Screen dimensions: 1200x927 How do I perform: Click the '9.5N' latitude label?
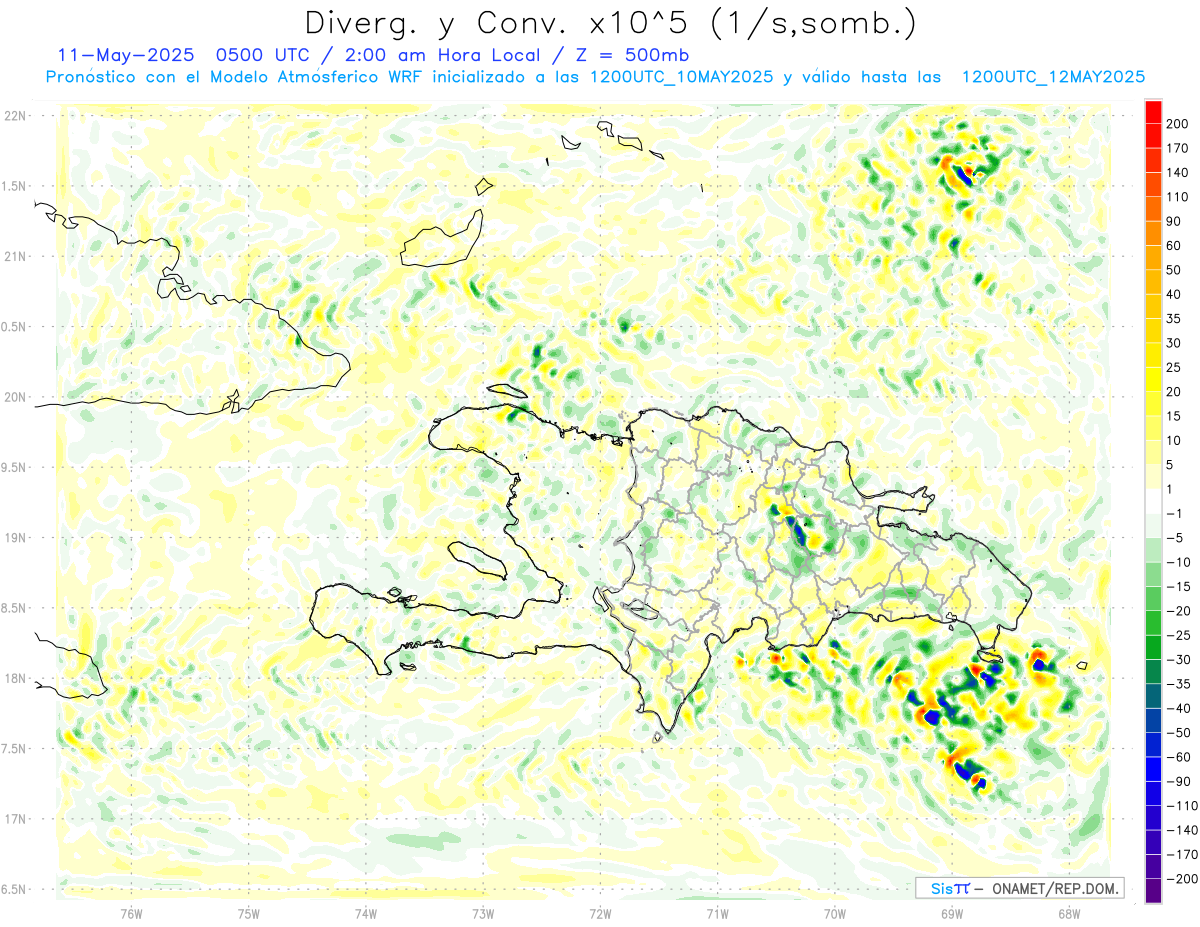point(15,467)
